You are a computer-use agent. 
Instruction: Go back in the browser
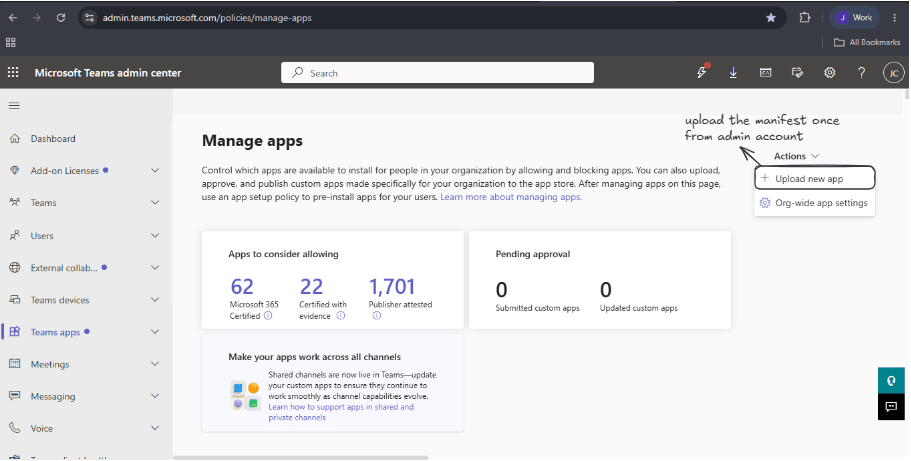tap(13, 18)
